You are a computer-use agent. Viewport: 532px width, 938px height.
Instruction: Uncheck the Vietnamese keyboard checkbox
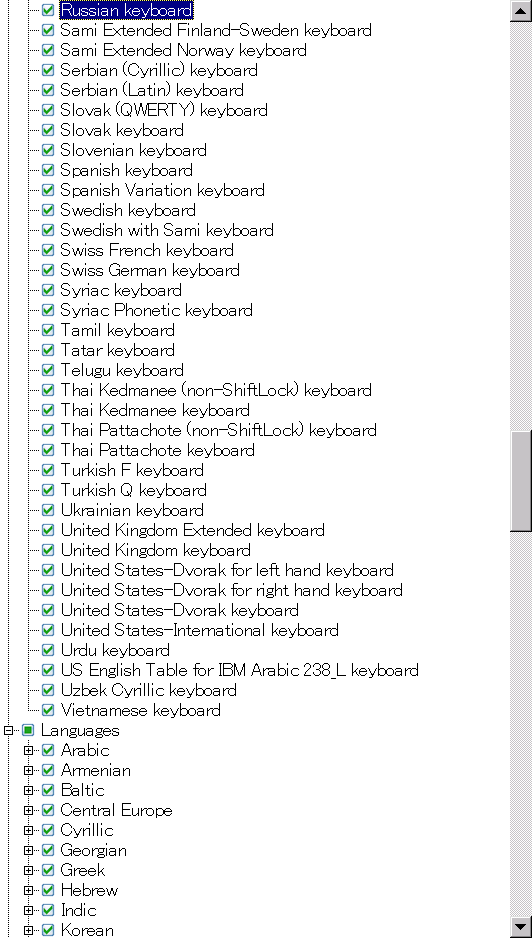point(48,711)
